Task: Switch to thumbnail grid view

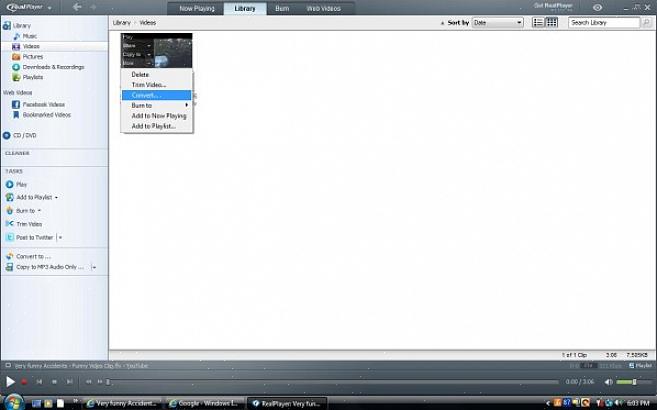Action: point(551,23)
